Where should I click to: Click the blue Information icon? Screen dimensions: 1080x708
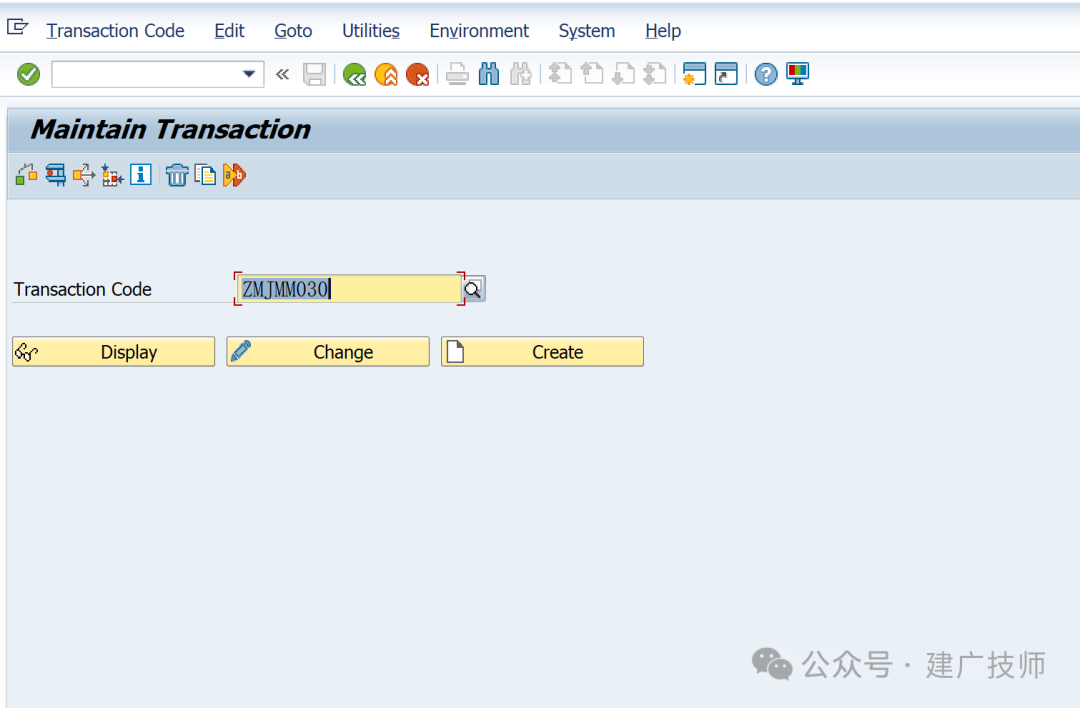141,175
